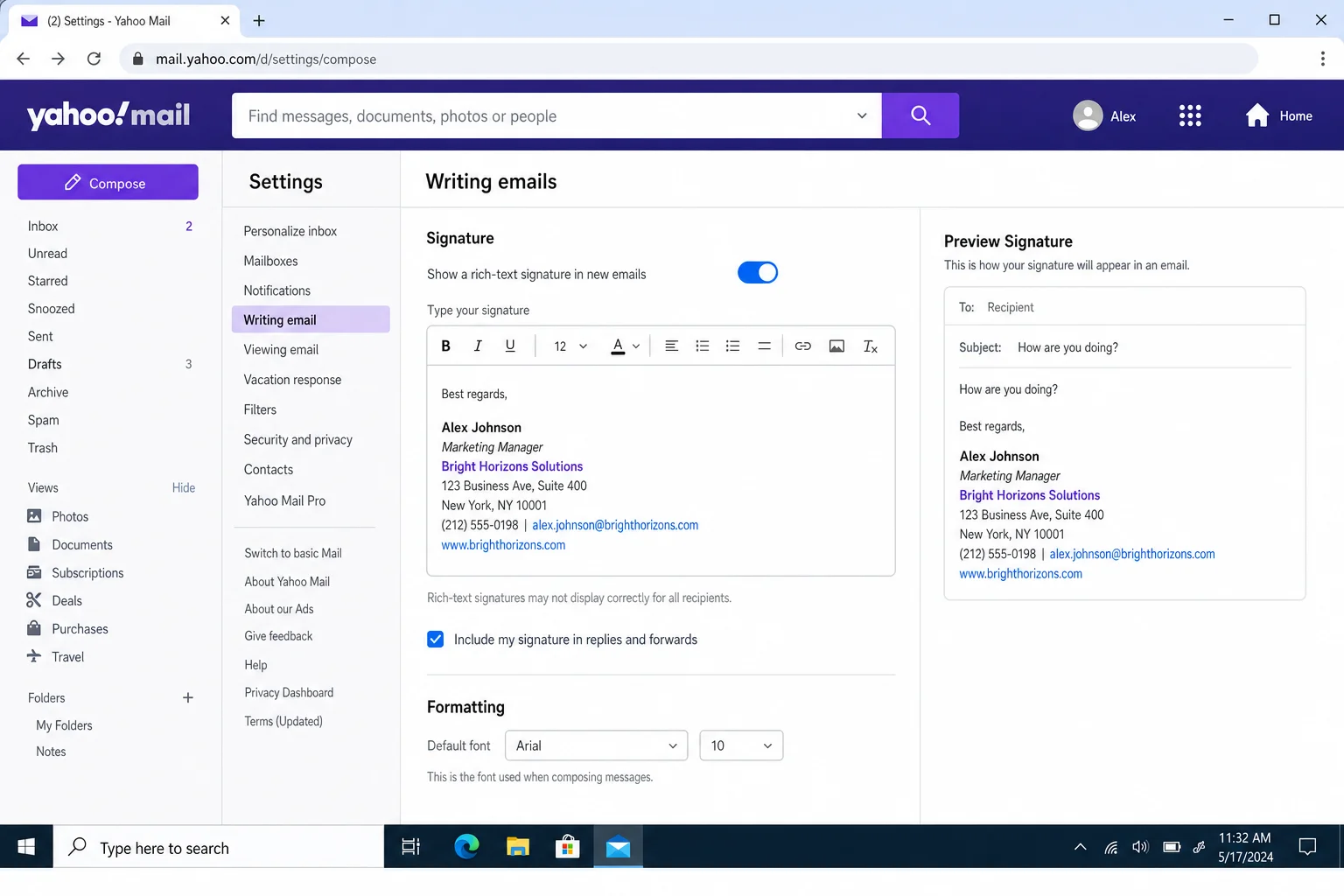
Task: Open signature font size 12 dropdown
Action: 570,346
